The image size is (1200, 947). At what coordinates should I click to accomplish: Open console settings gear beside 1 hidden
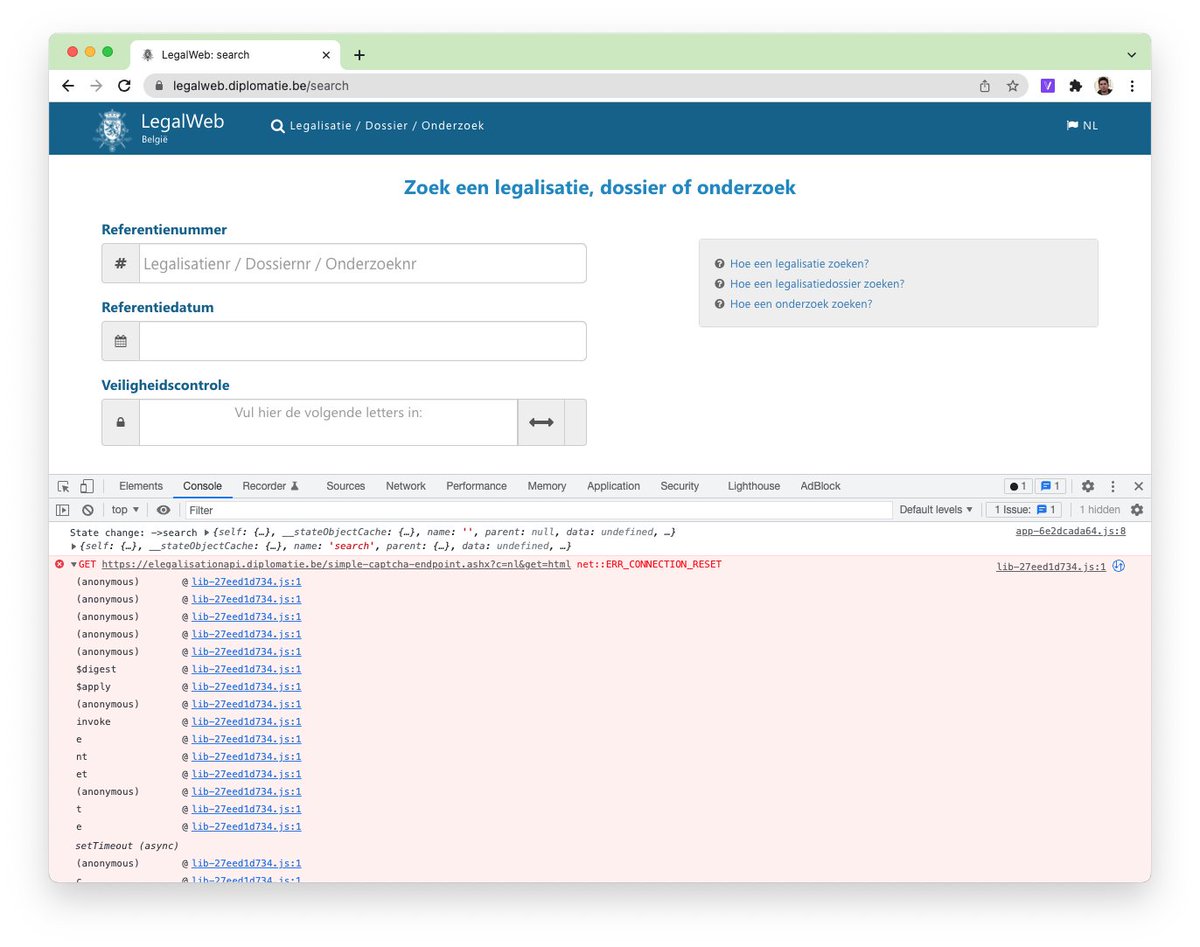pos(1136,510)
